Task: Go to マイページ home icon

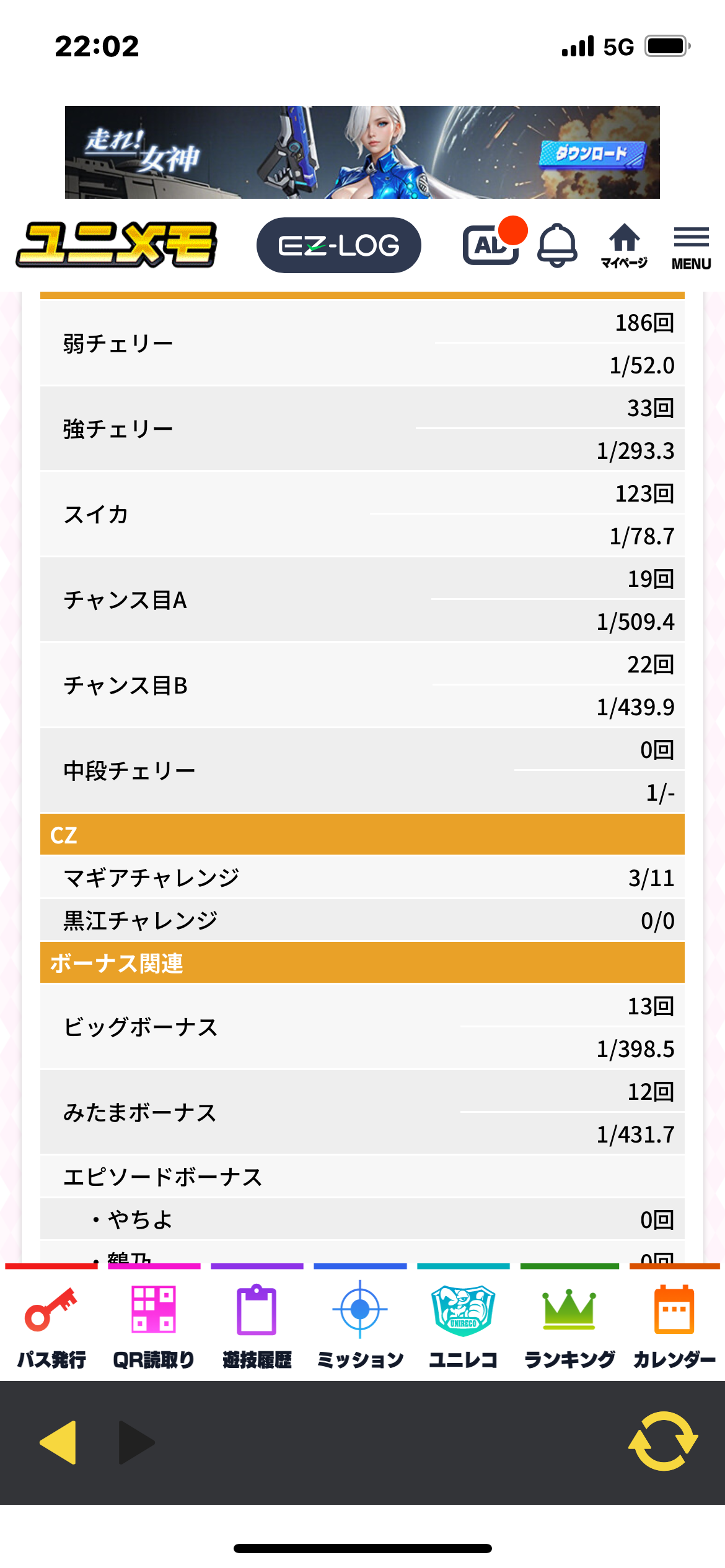Action: 624,245
